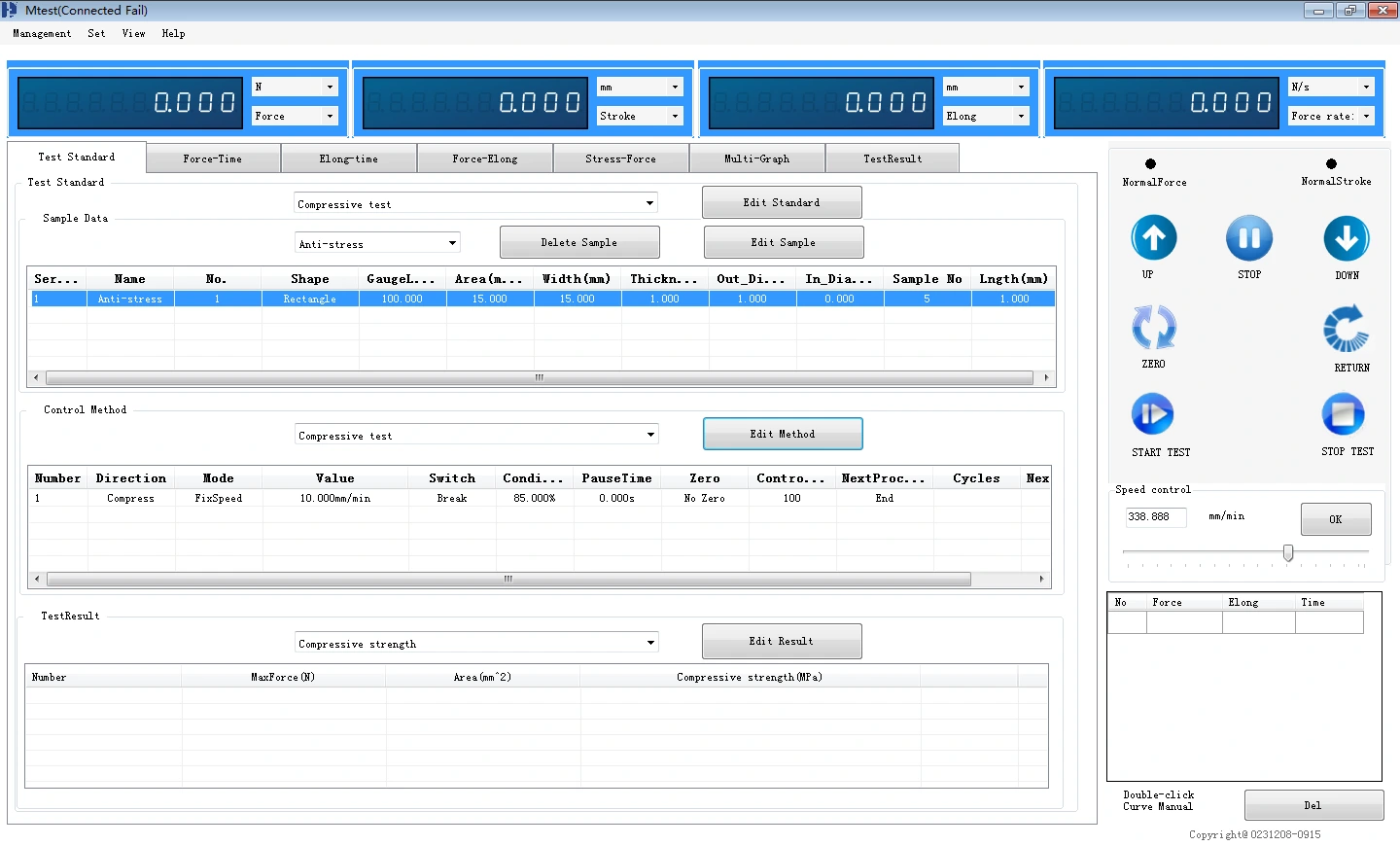Click the Edit Method button
The width and height of the screenshot is (1400, 846).
point(783,434)
